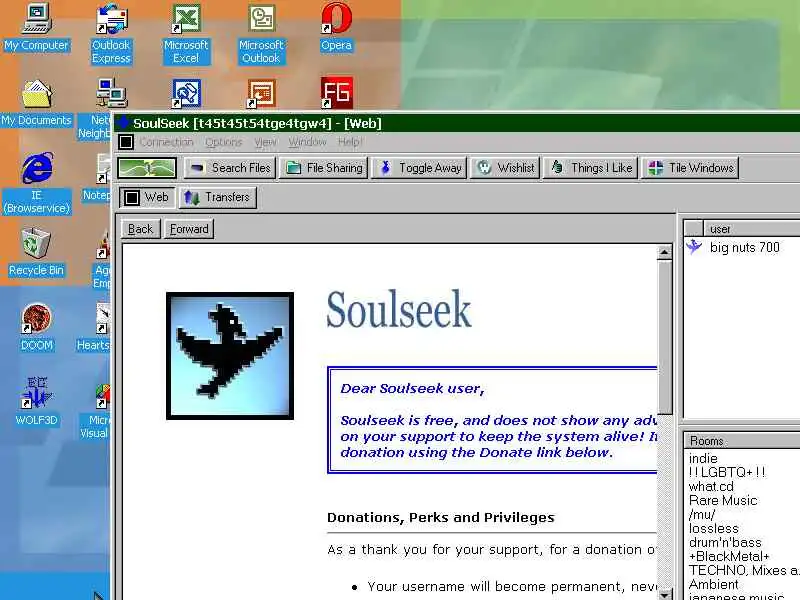Screen dimensions: 800x600
Task: Open My Documents folder icon
Action: pos(37,104)
